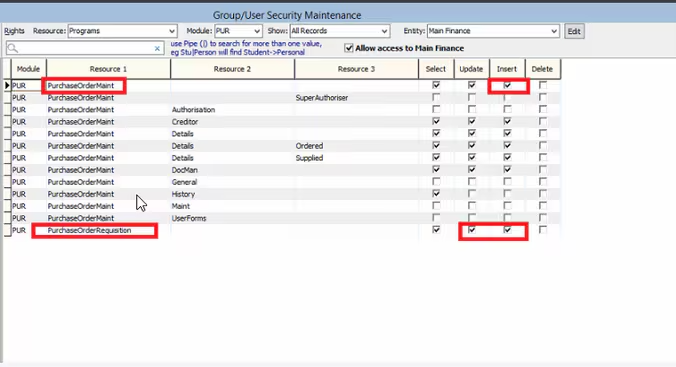The height and width of the screenshot is (367, 676).
Task: Click the row selector for the PurchaseOrderRequisition row
Action: coord(7,230)
